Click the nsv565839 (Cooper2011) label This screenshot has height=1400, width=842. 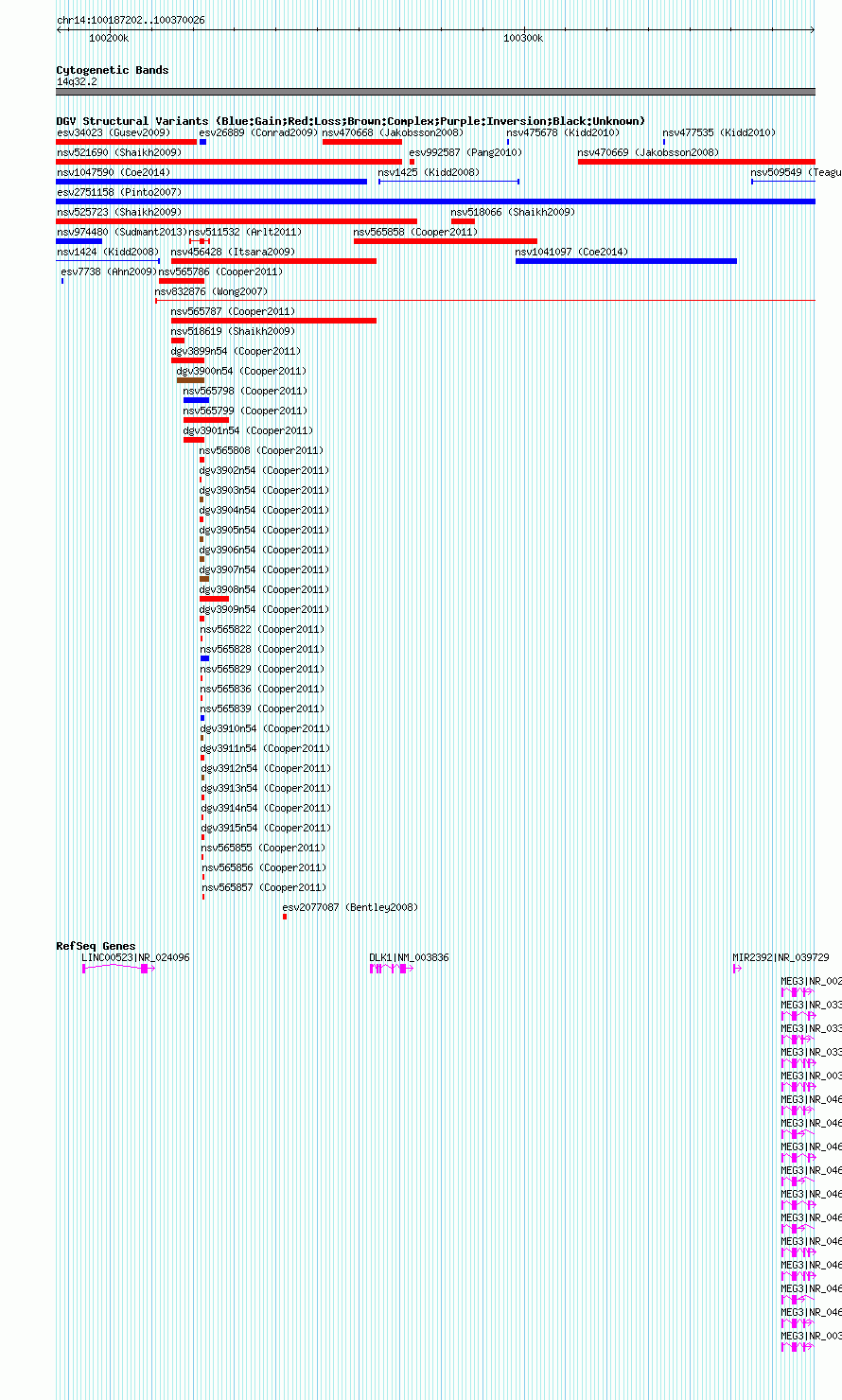(262, 709)
